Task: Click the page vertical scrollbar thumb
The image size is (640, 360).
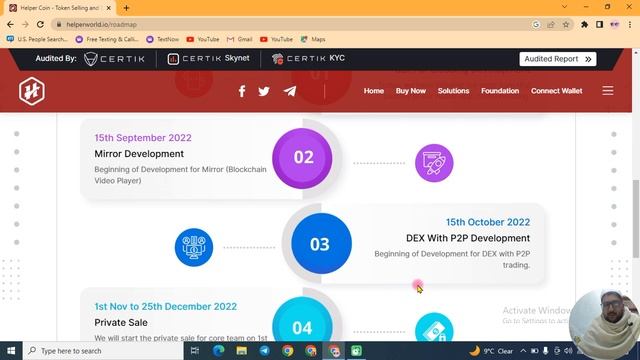Action: 636,219
